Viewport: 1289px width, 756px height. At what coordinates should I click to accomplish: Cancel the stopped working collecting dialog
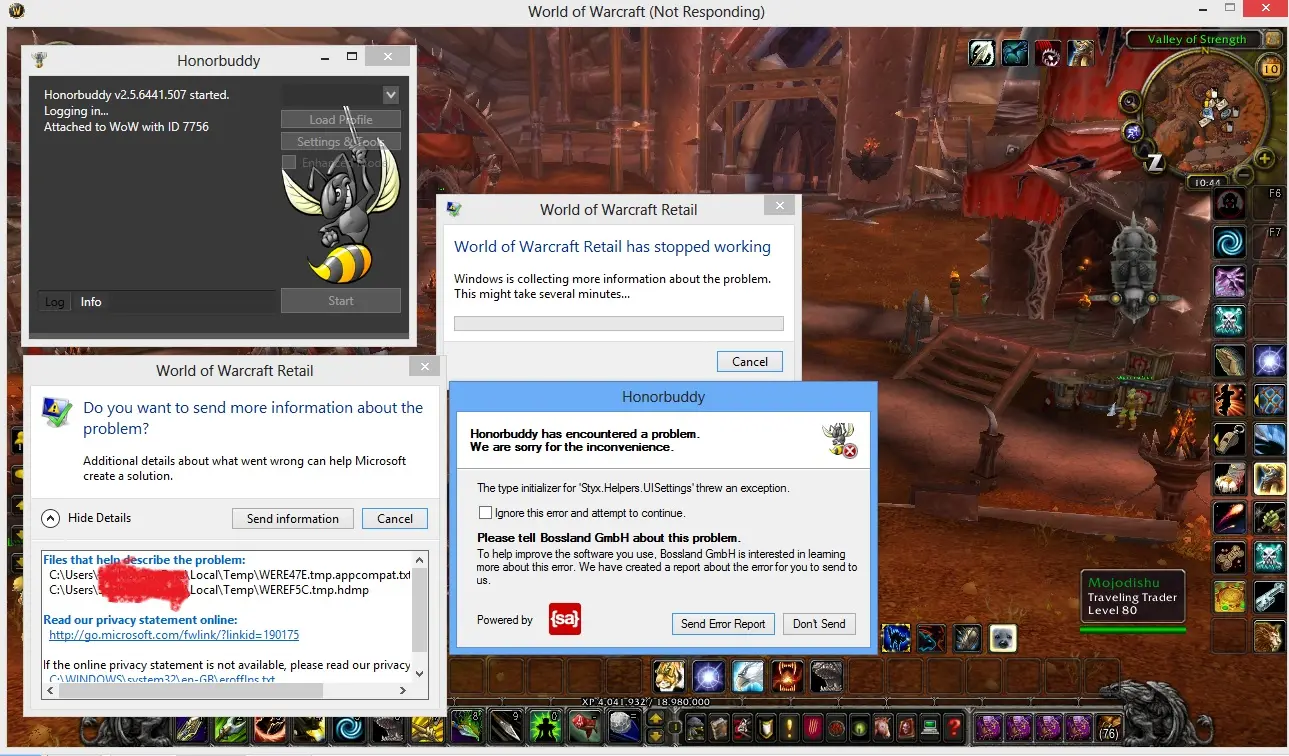750,361
